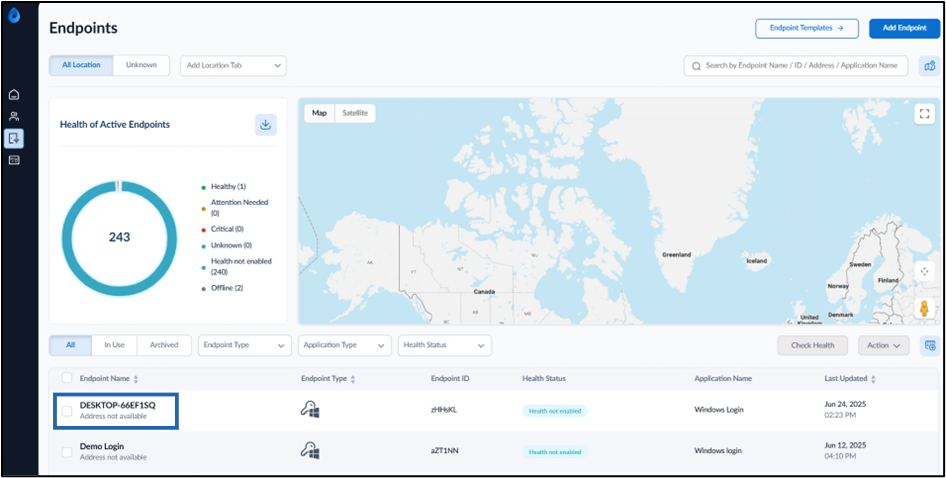Open the dashboard panel icon in sidebar
The width and height of the screenshot is (946, 478).
(x=14, y=160)
